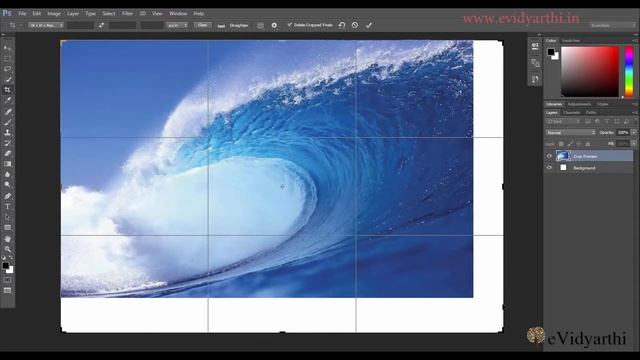Open the File menu
The width and height of the screenshot is (640, 360).
[22, 13]
